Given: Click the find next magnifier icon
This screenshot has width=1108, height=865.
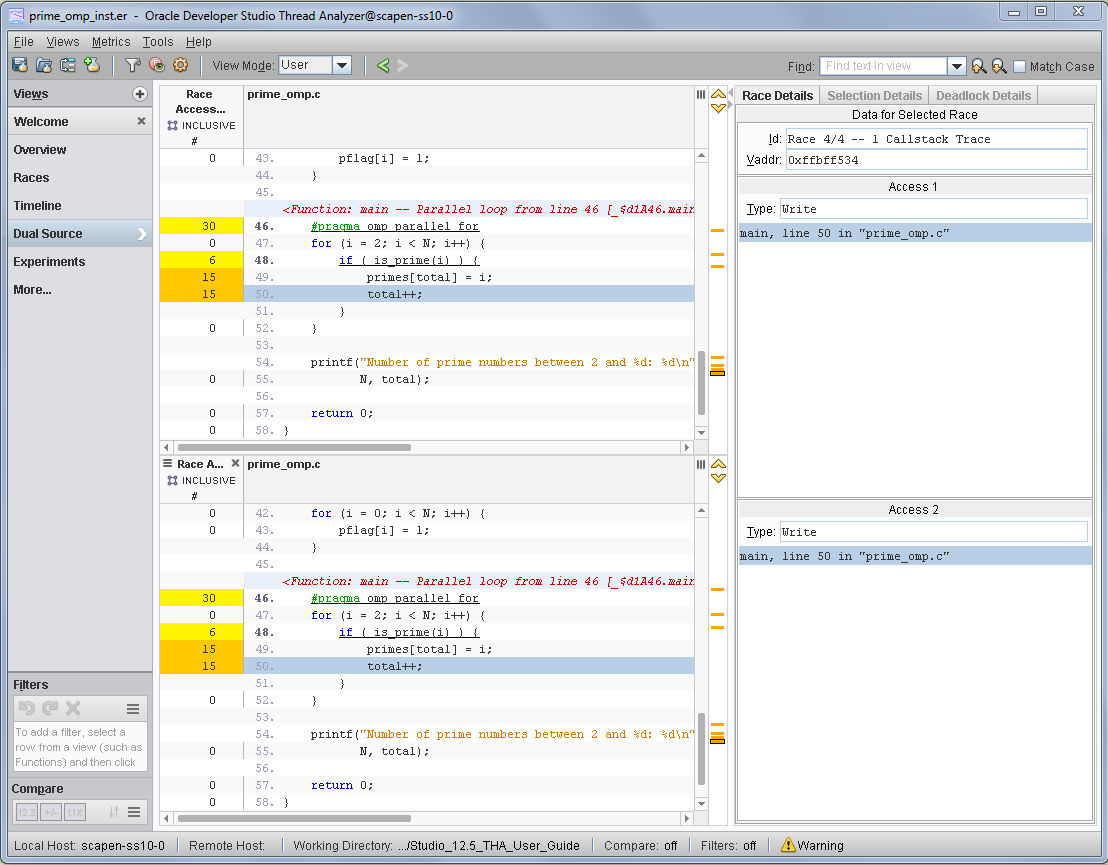Looking at the screenshot, I should [x=998, y=66].
